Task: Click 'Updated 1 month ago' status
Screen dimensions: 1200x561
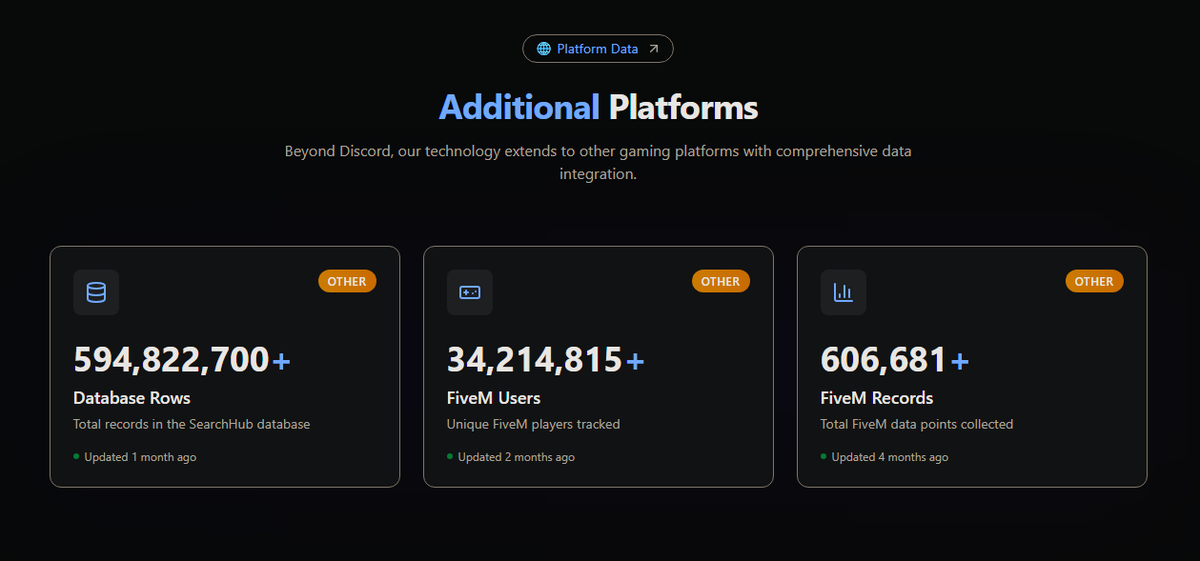Action: (135, 457)
